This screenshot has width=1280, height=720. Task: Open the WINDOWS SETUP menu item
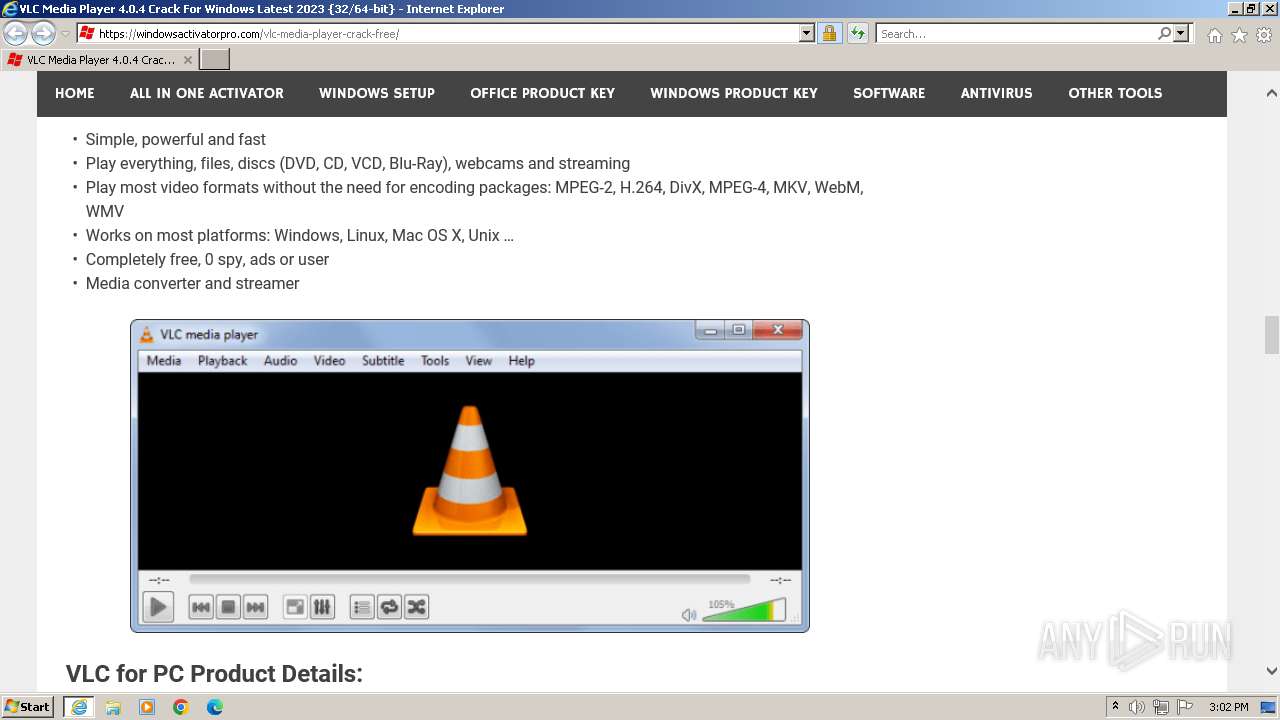click(377, 93)
